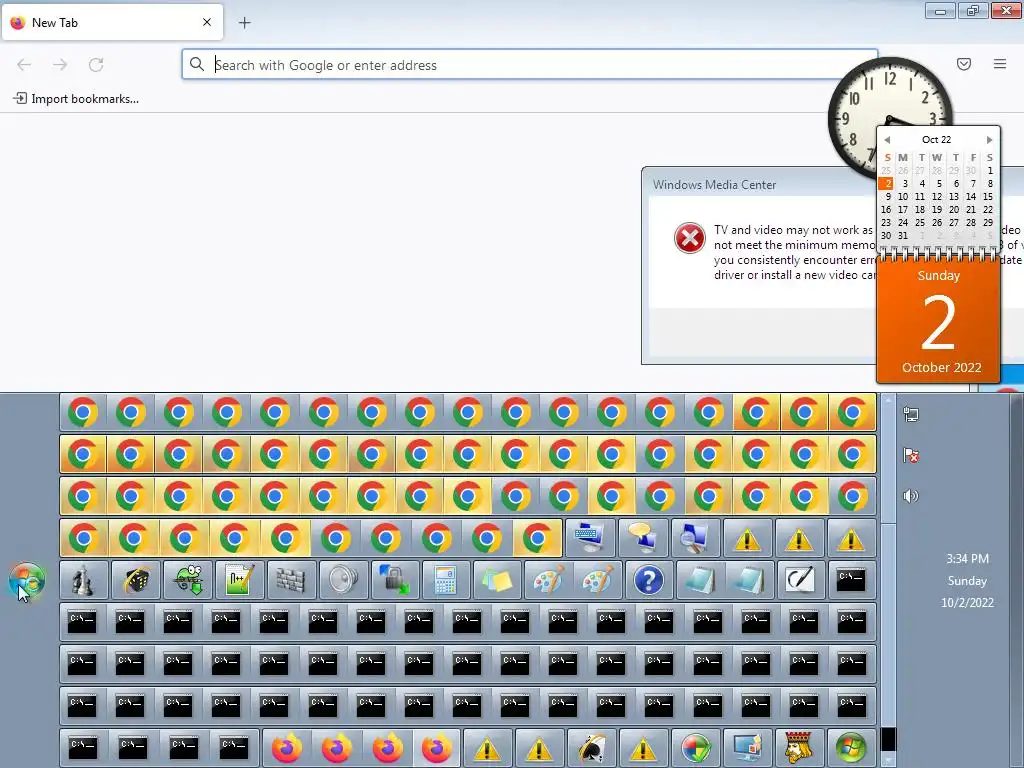Viewport: 1024px width, 768px height.
Task: Open the speech-bubble computer assistance icon
Action: click(x=643, y=538)
